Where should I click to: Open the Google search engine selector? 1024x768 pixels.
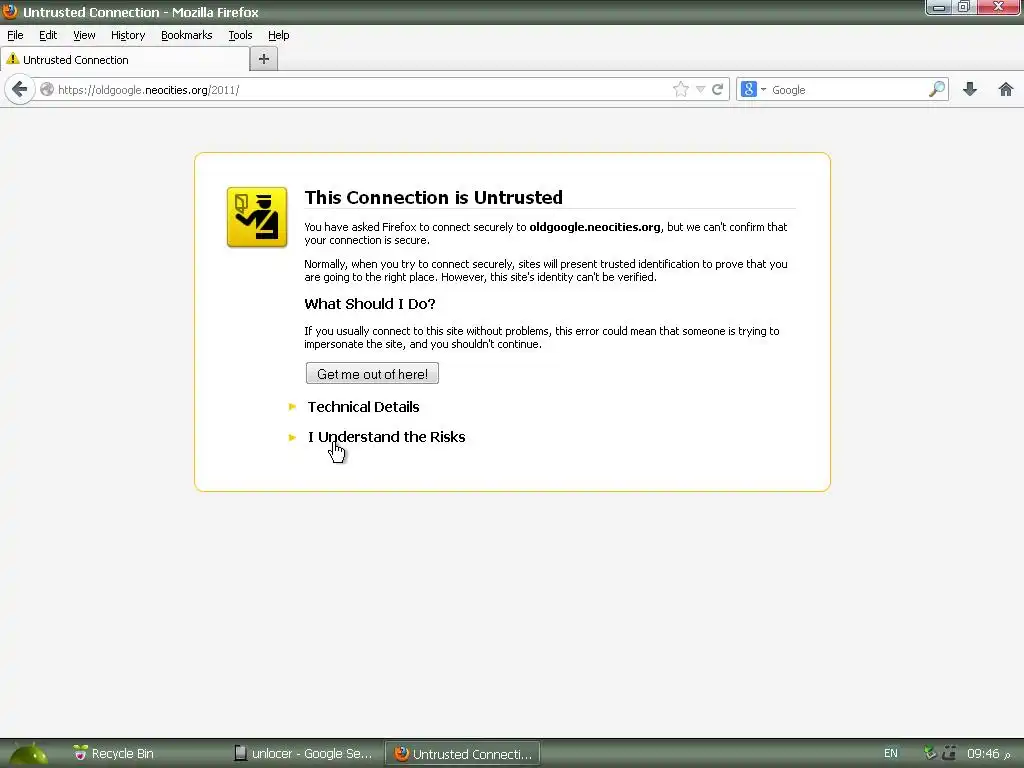(754, 89)
